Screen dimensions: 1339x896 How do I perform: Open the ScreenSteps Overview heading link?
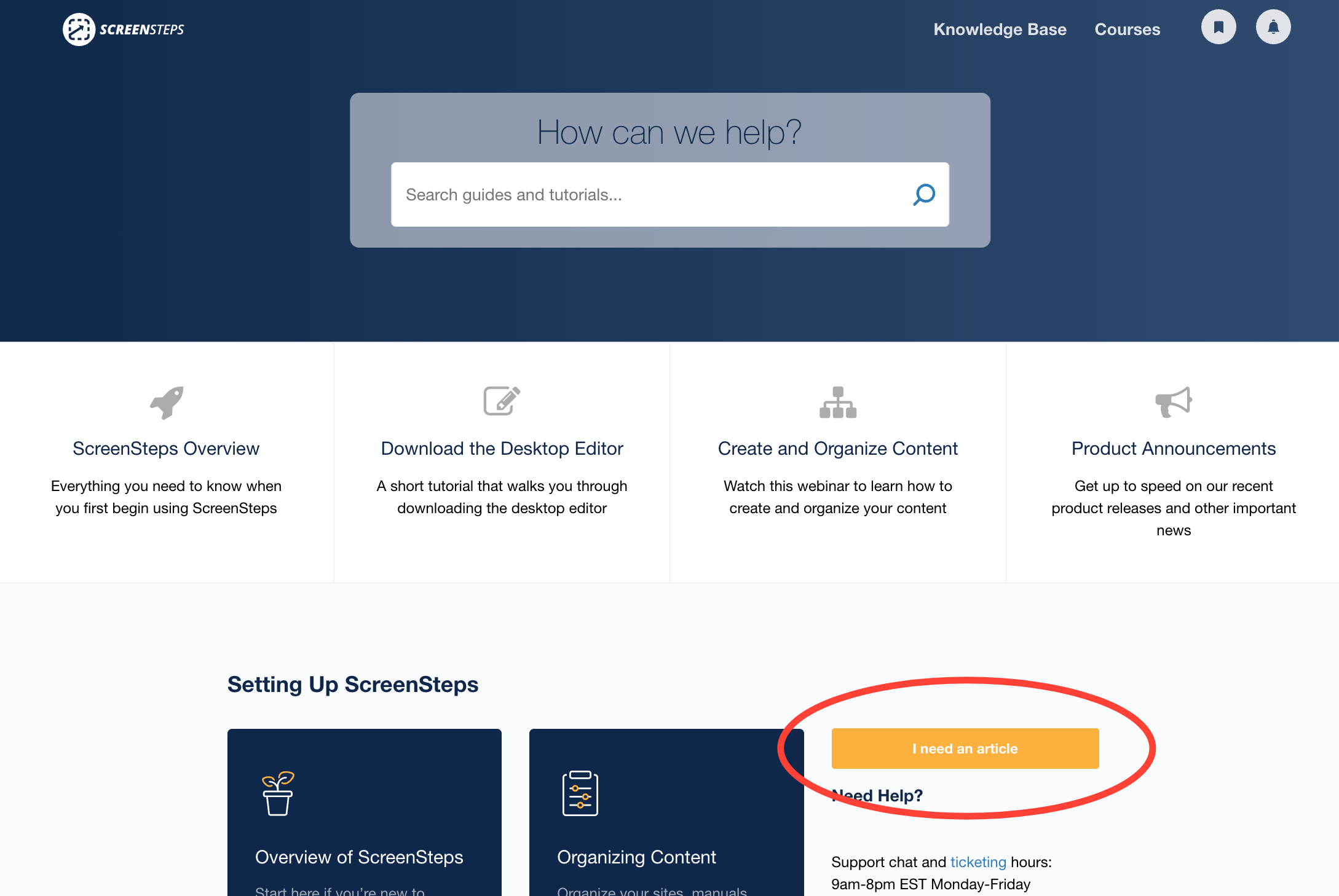click(x=166, y=449)
